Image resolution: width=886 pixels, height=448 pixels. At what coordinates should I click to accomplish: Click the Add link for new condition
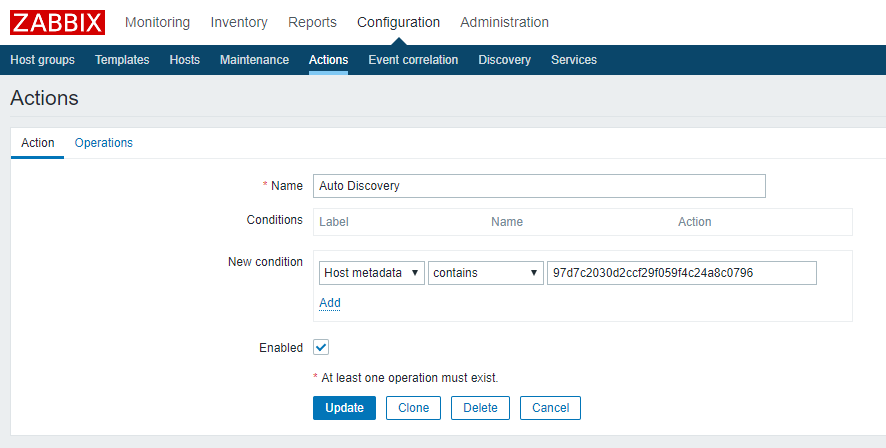pyautogui.click(x=330, y=303)
